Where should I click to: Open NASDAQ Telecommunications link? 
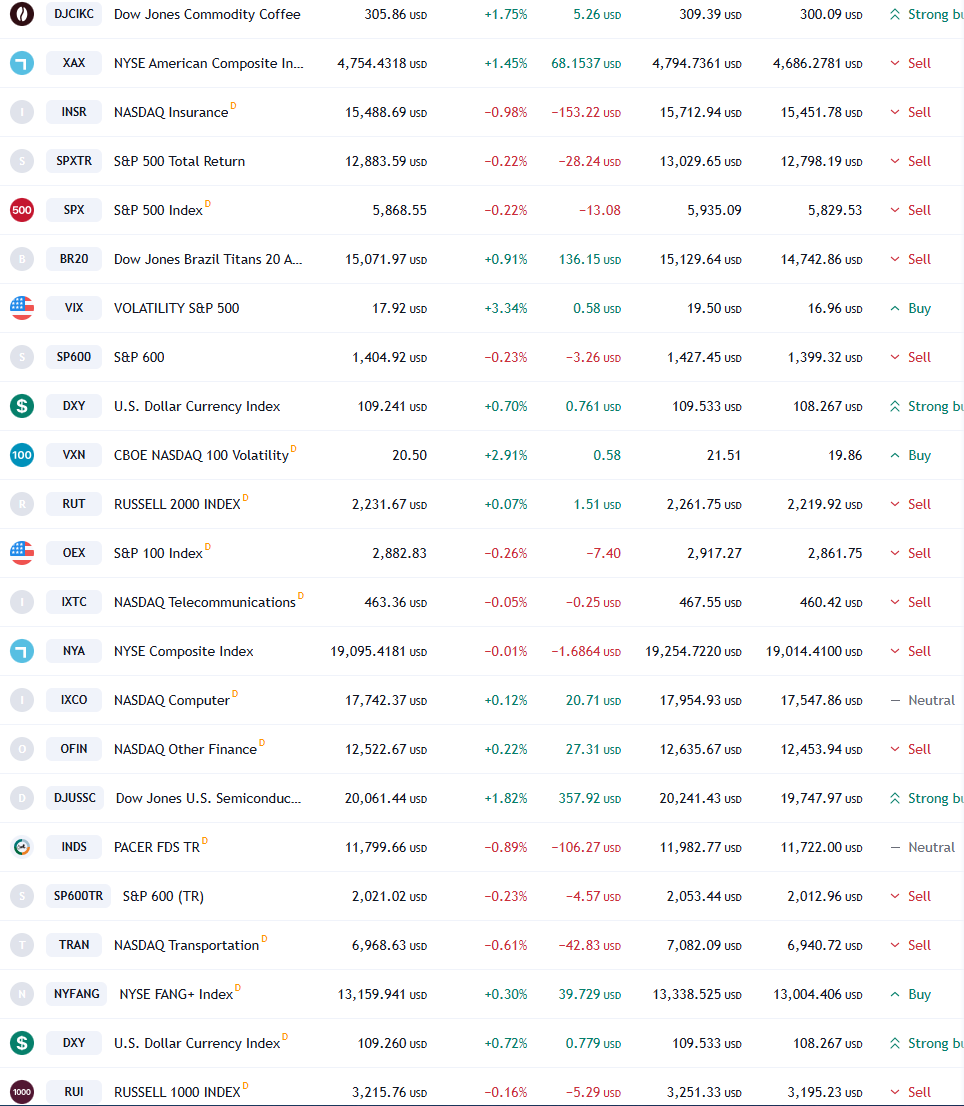tap(205, 602)
